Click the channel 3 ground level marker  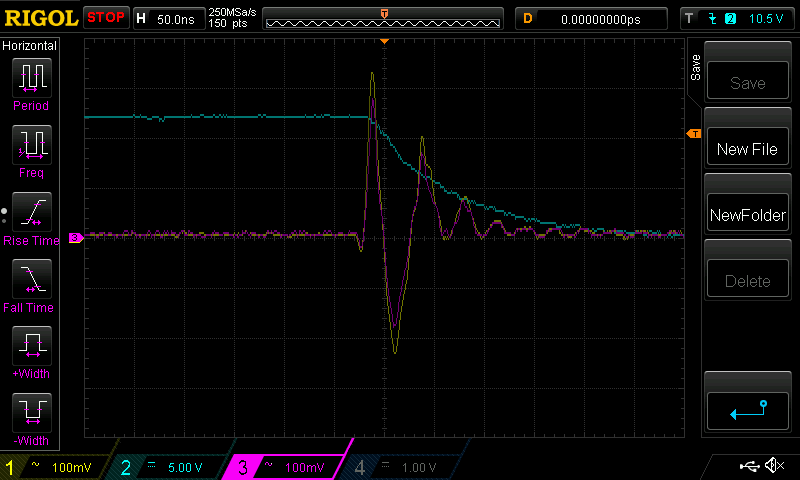[76, 238]
